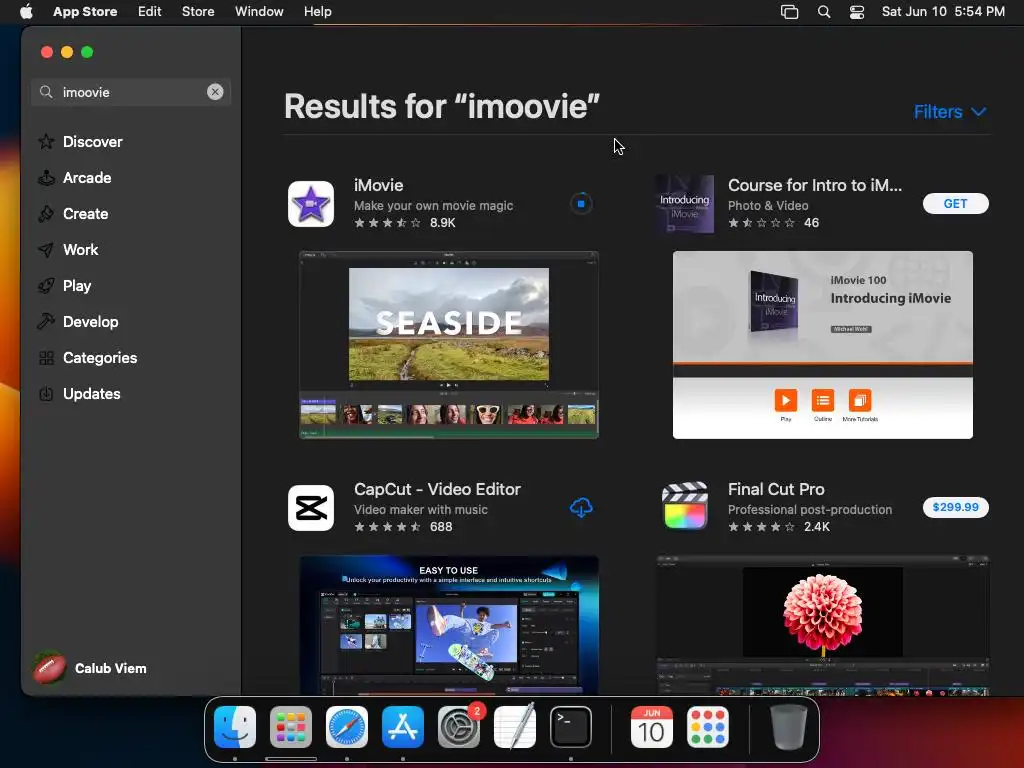This screenshot has width=1024, height=768.
Task: Open the Apple menu
Action: [x=26, y=12]
